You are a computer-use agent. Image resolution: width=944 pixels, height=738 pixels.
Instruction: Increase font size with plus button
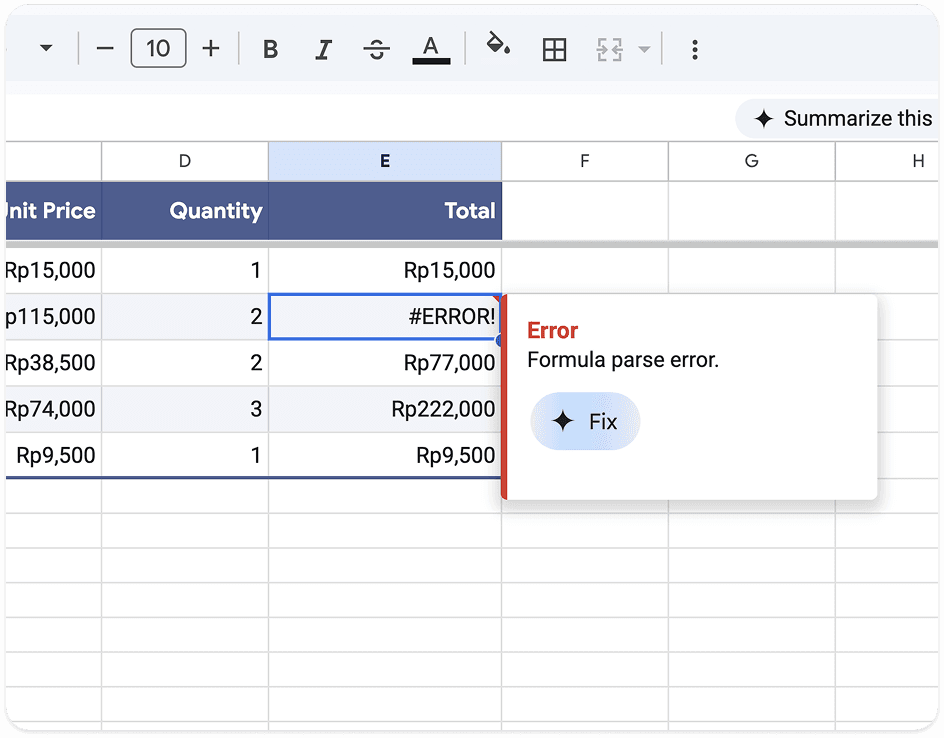pos(211,48)
